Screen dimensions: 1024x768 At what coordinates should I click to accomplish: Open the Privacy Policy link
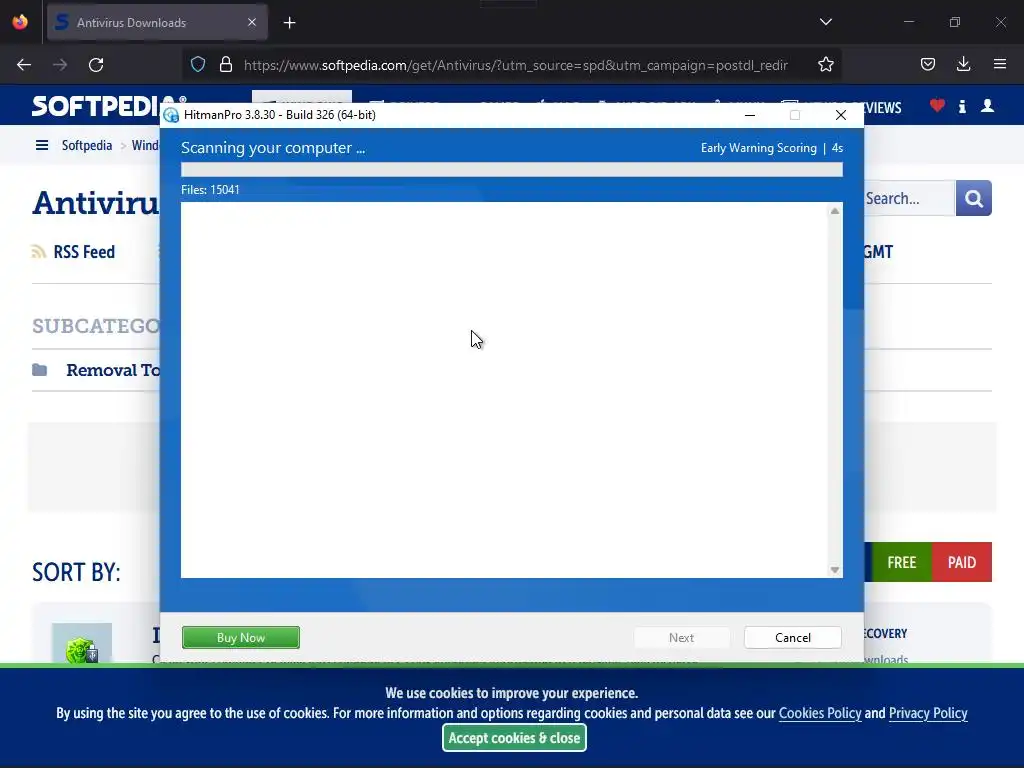(928, 713)
